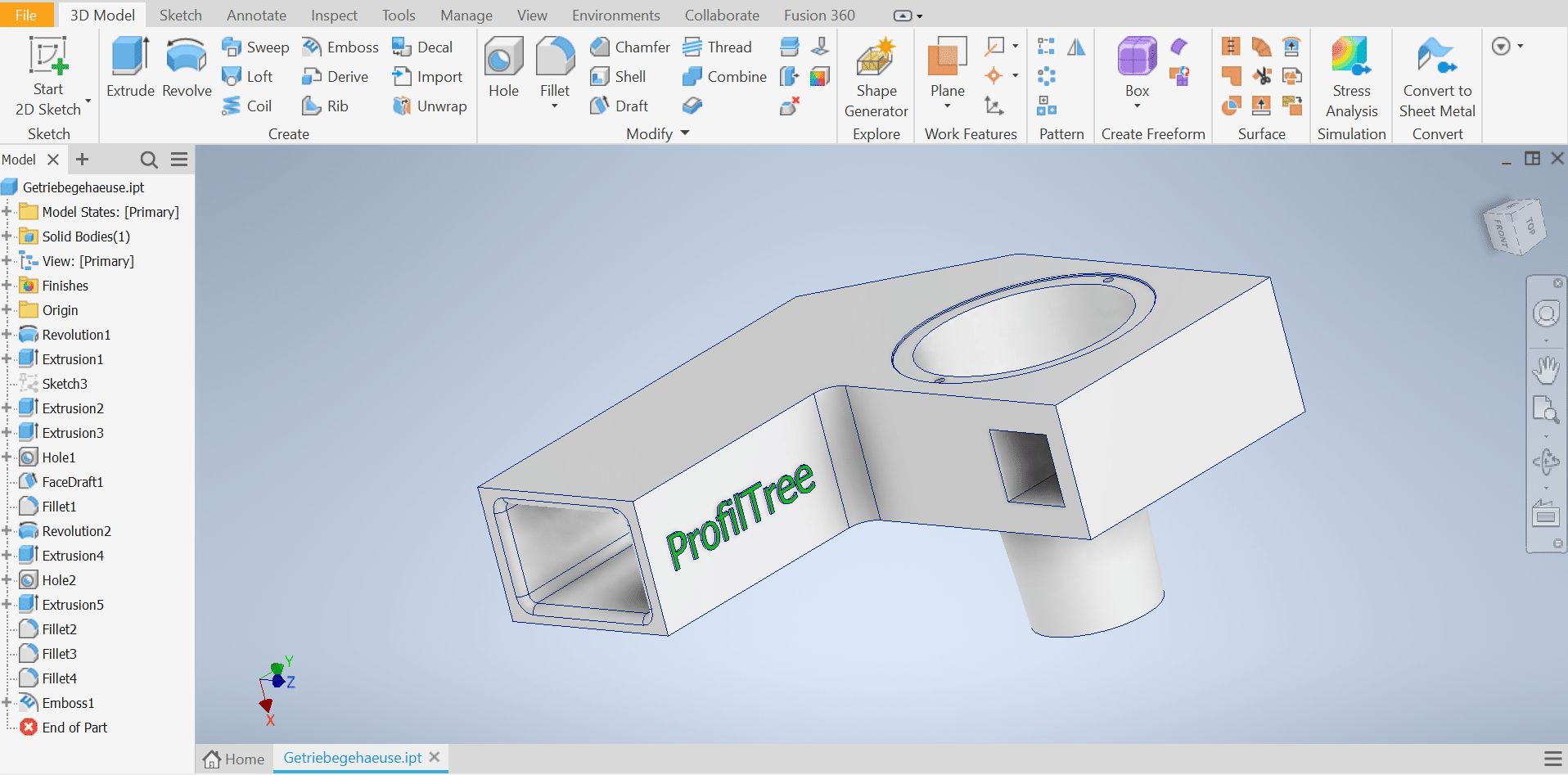
Task: Click the Pan hand in navigation bar
Action: pyautogui.click(x=1546, y=370)
